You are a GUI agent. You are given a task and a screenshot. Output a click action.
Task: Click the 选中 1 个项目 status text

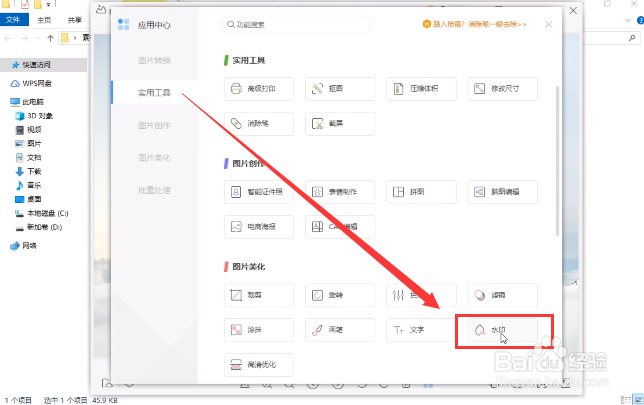point(65,400)
